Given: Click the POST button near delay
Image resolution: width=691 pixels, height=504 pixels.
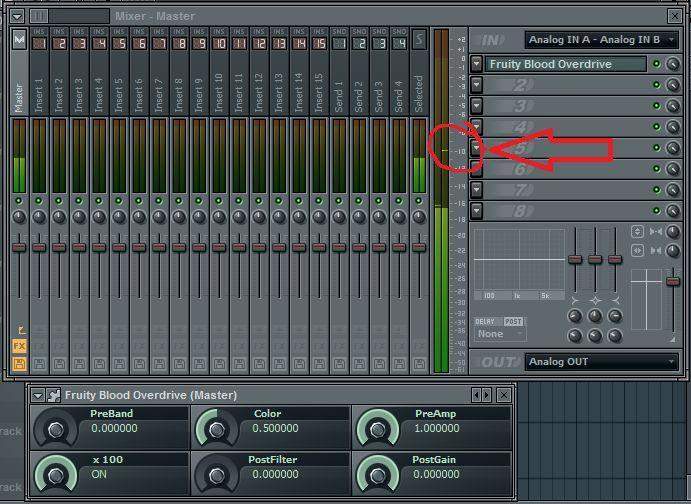Looking at the screenshot, I should (513, 321).
